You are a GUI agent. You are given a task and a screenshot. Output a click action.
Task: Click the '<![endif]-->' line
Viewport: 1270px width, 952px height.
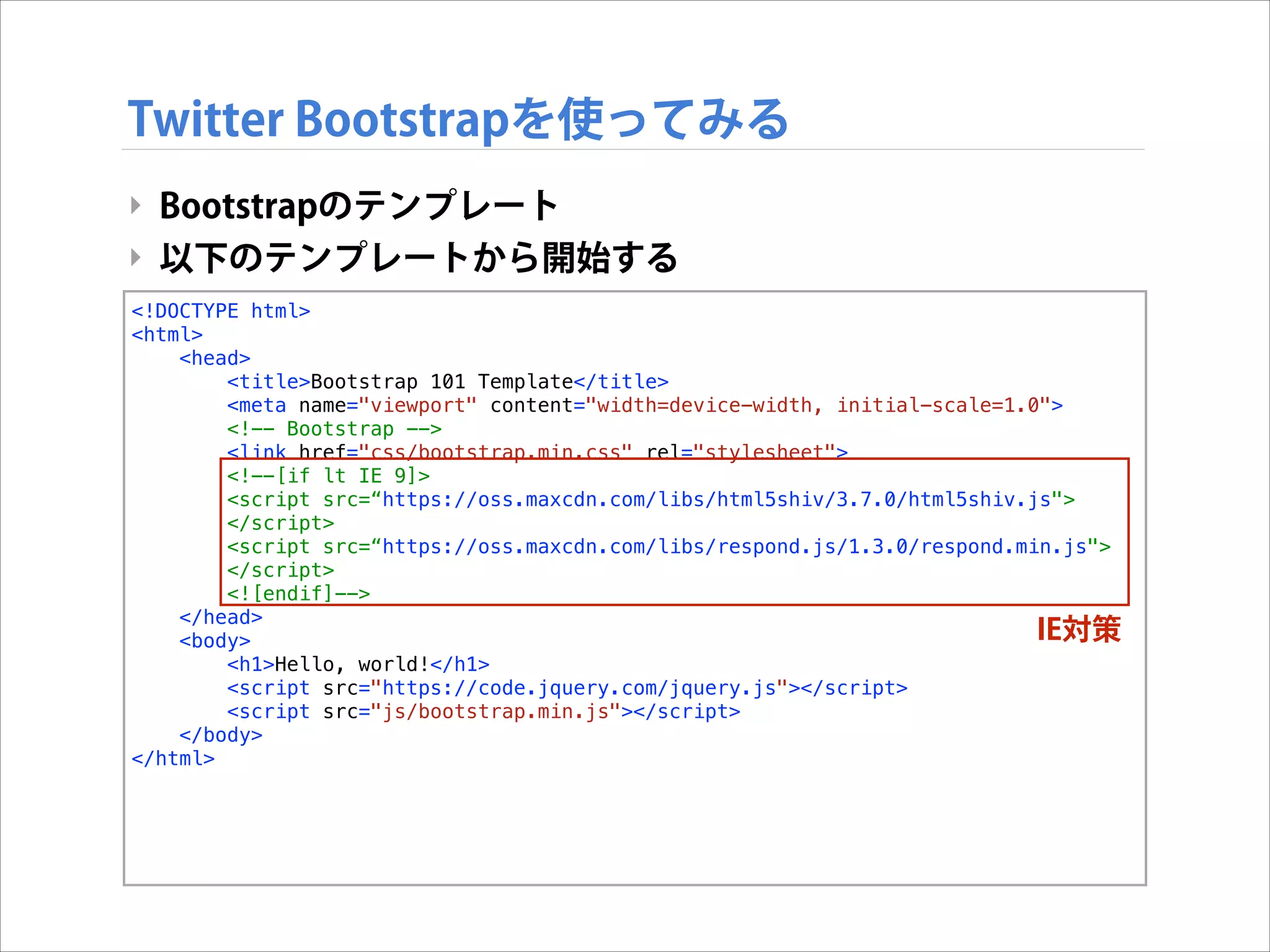(x=298, y=593)
